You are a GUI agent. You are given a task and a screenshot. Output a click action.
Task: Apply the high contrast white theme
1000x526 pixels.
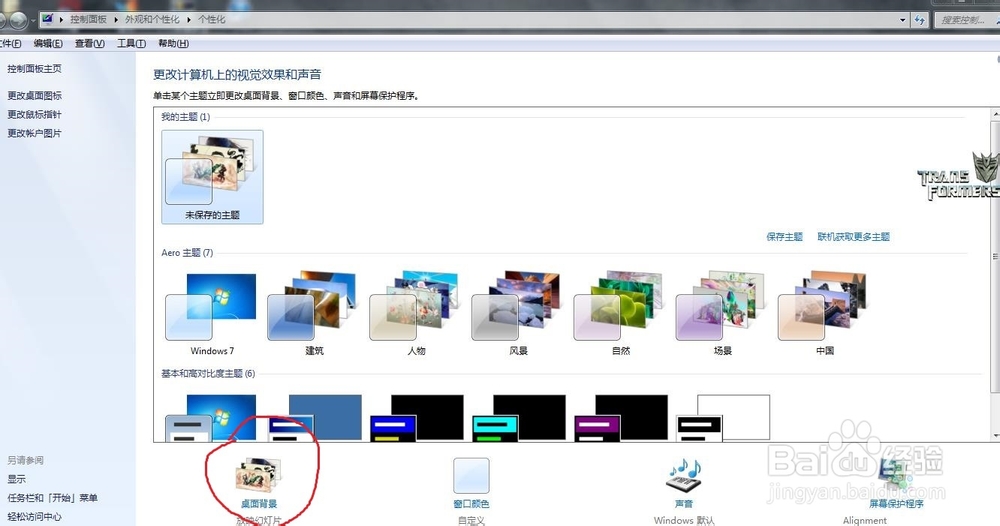[x=723, y=418]
